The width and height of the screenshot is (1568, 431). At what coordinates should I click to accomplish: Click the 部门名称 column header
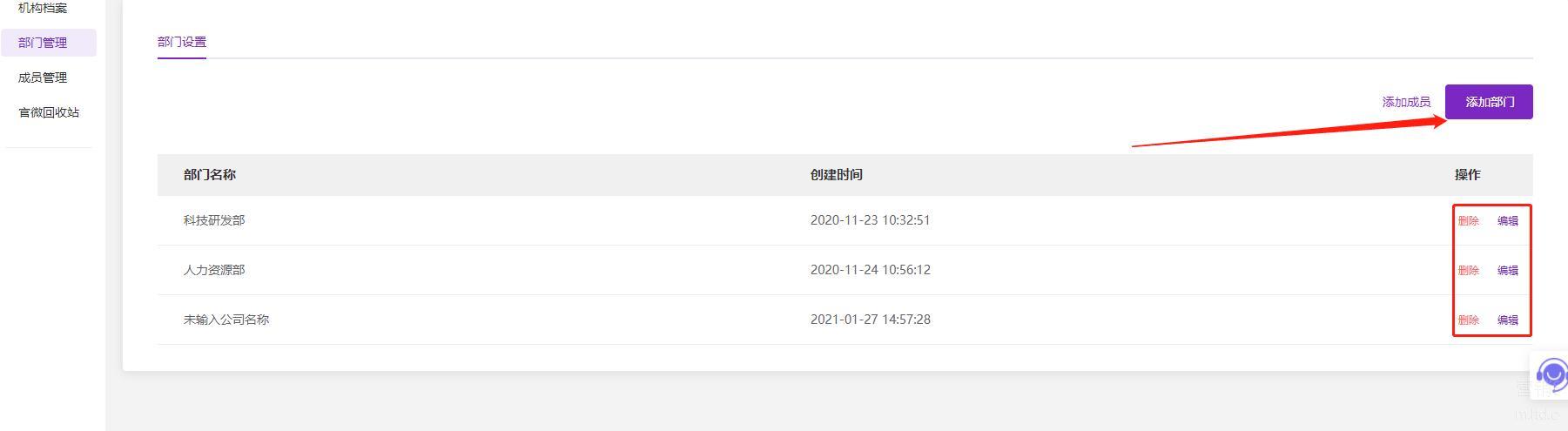[x=210, y=175]
